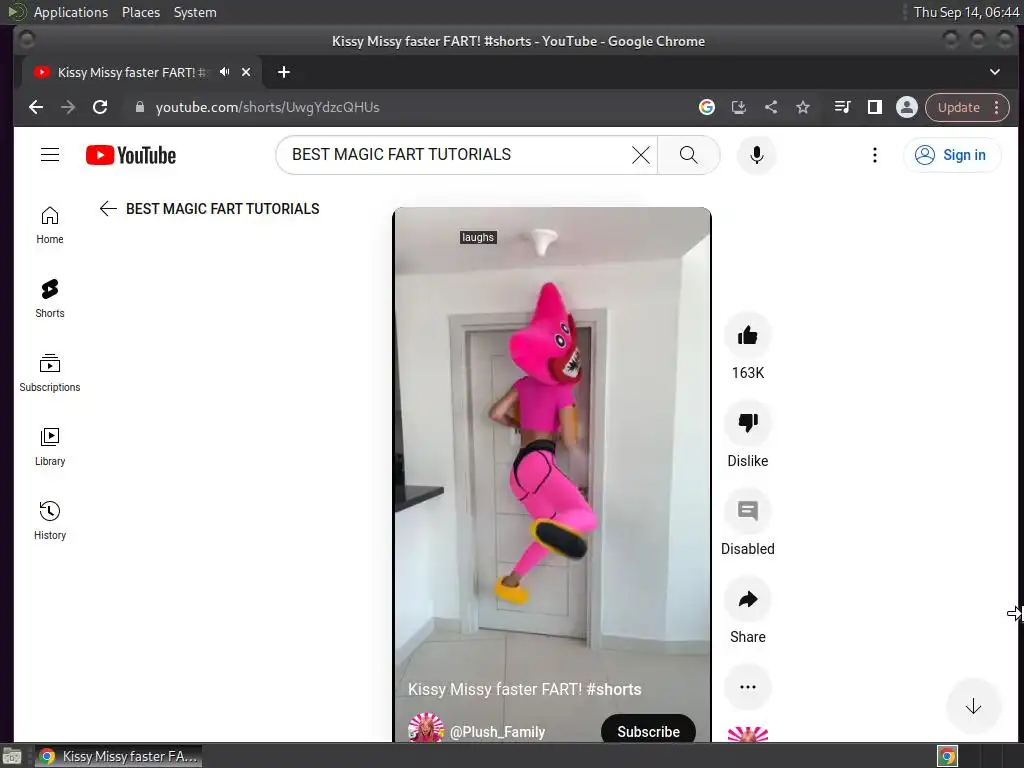
Task: Open Library in the sidebar
Action: coord(50,447)
